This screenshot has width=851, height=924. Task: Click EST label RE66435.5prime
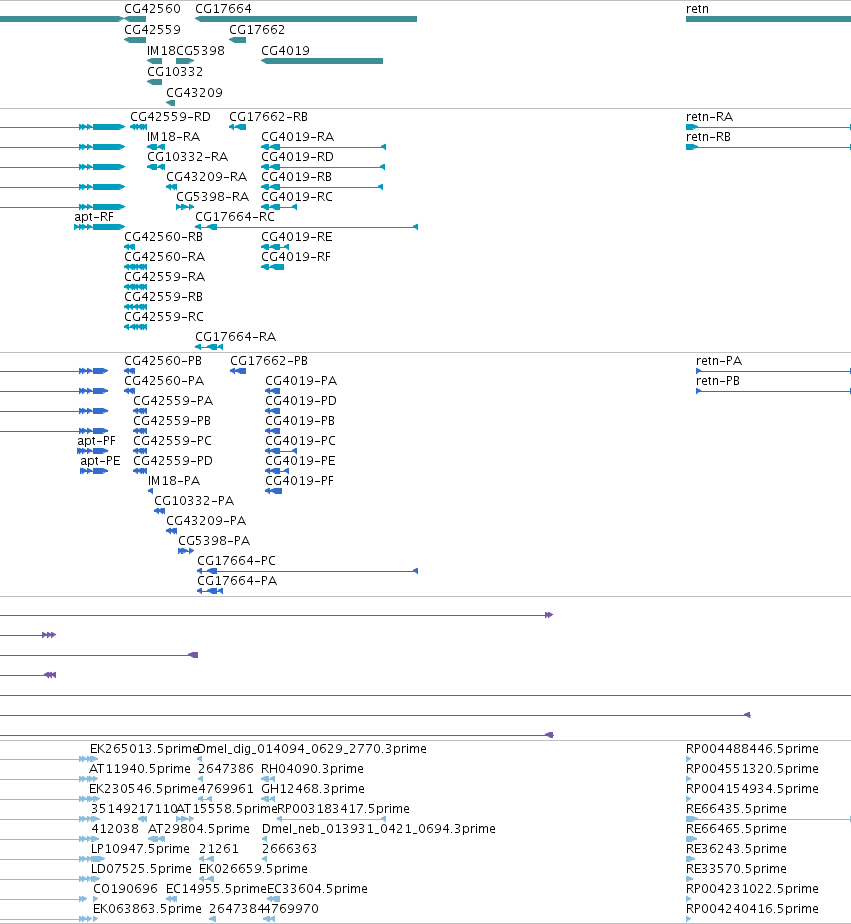pos(737,809)
